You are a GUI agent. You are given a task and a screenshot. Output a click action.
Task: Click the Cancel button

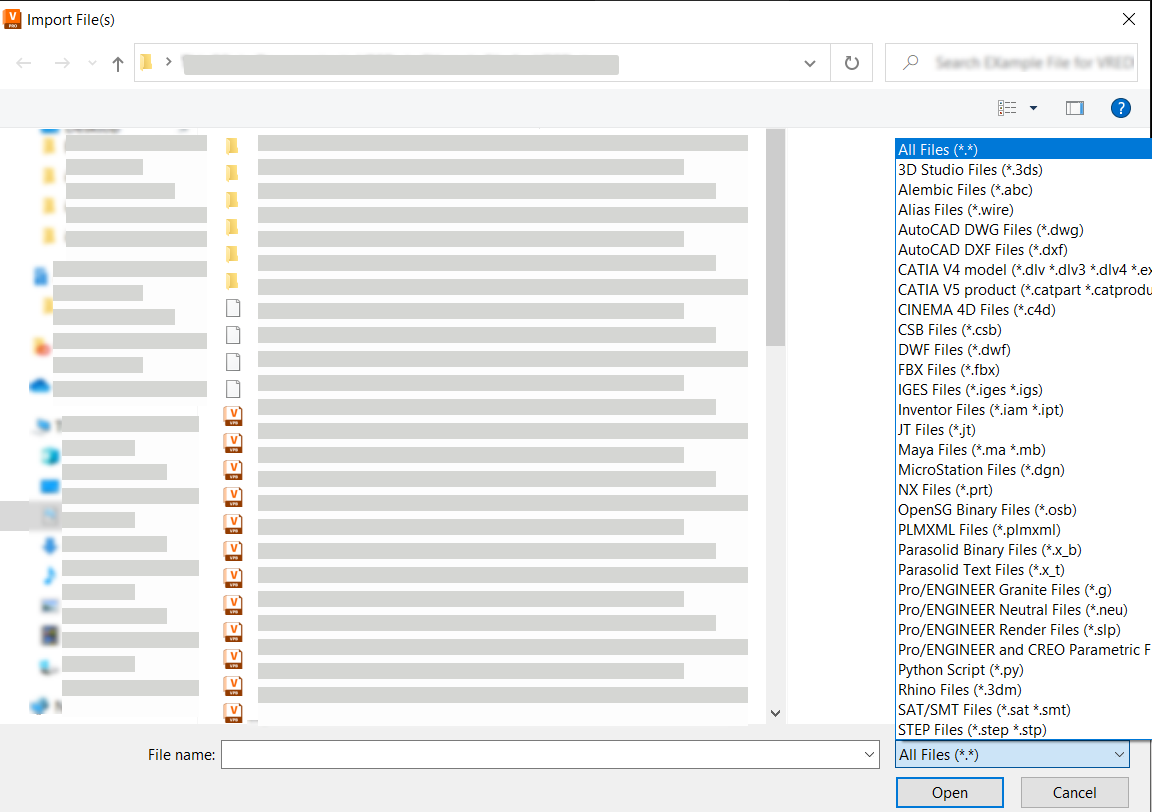pyautogui.click(x=1073, y=791)
